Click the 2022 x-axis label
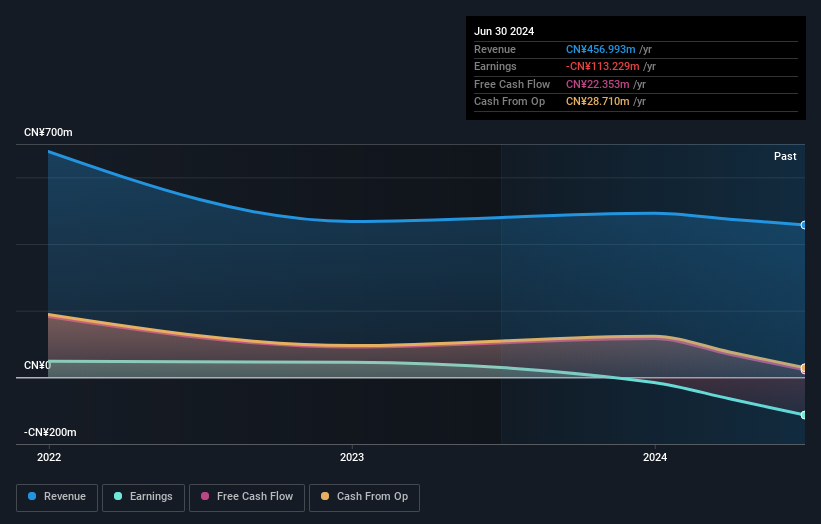The height and width of the screenshot is (524, 821). tap(49, 457)
